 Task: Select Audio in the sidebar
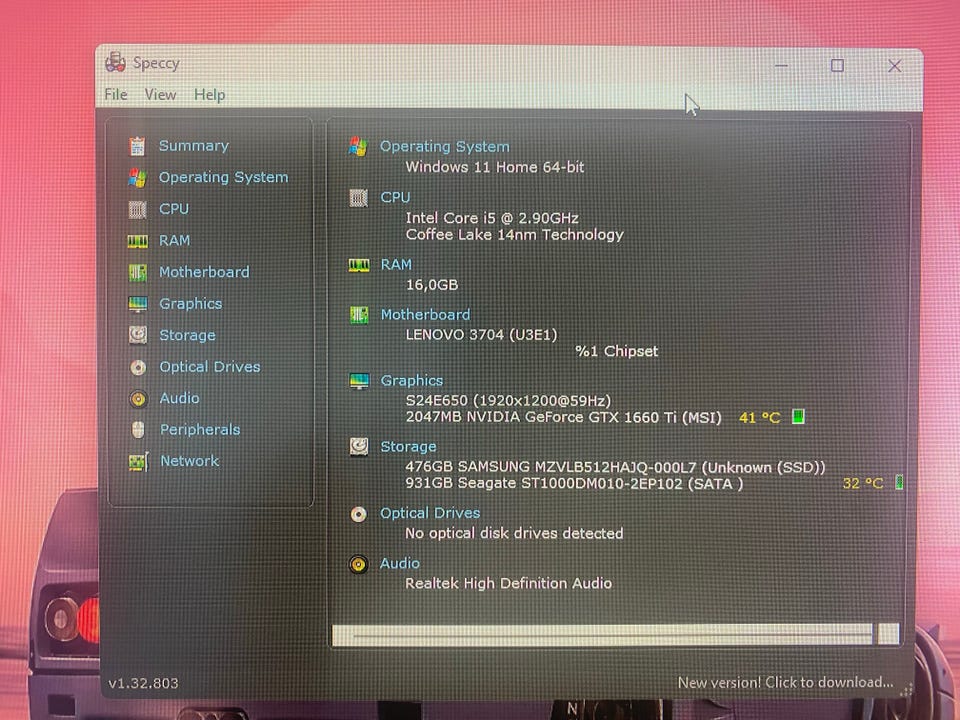click(x=179, y=398)
